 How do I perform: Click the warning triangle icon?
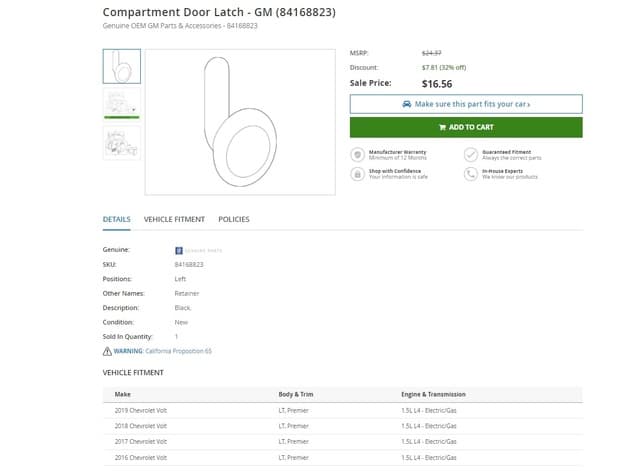pyautogui.click(x=107, y=351)
